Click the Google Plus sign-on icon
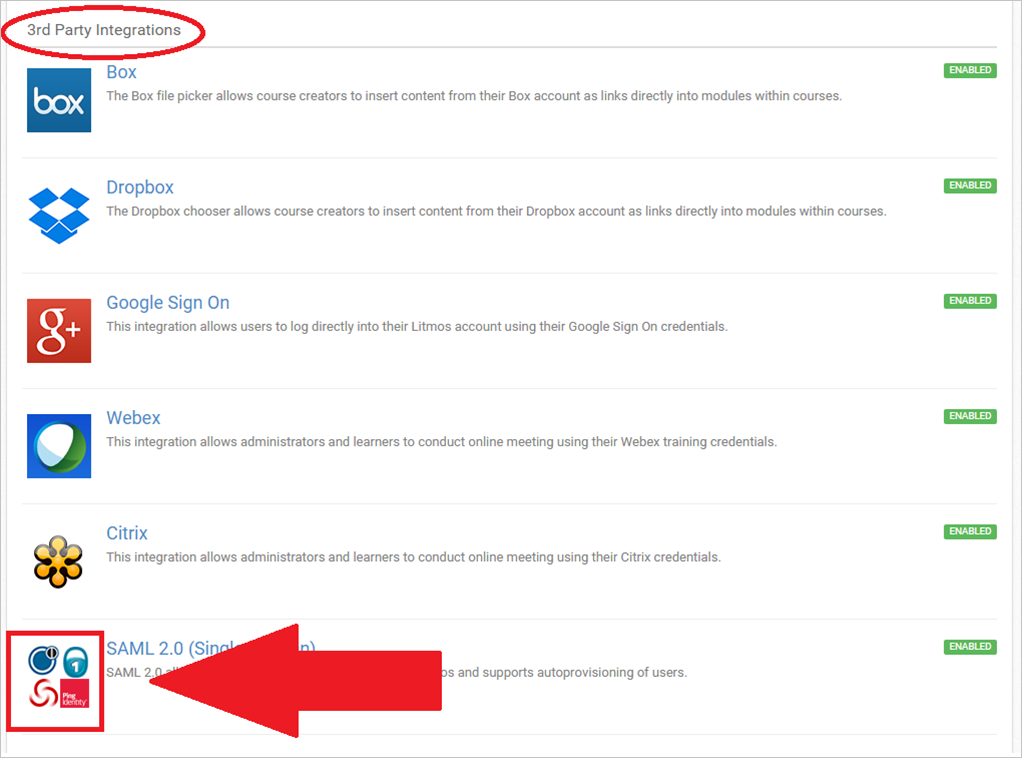The image size is (1022, 758). coord(59,330)
